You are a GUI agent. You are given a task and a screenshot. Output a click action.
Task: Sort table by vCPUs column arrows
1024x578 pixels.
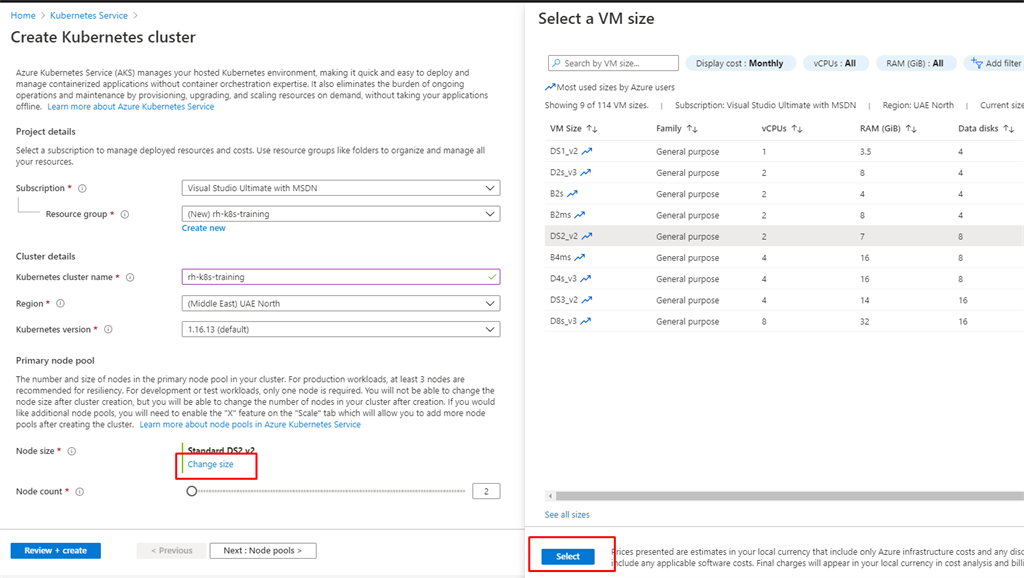(797, 129)
